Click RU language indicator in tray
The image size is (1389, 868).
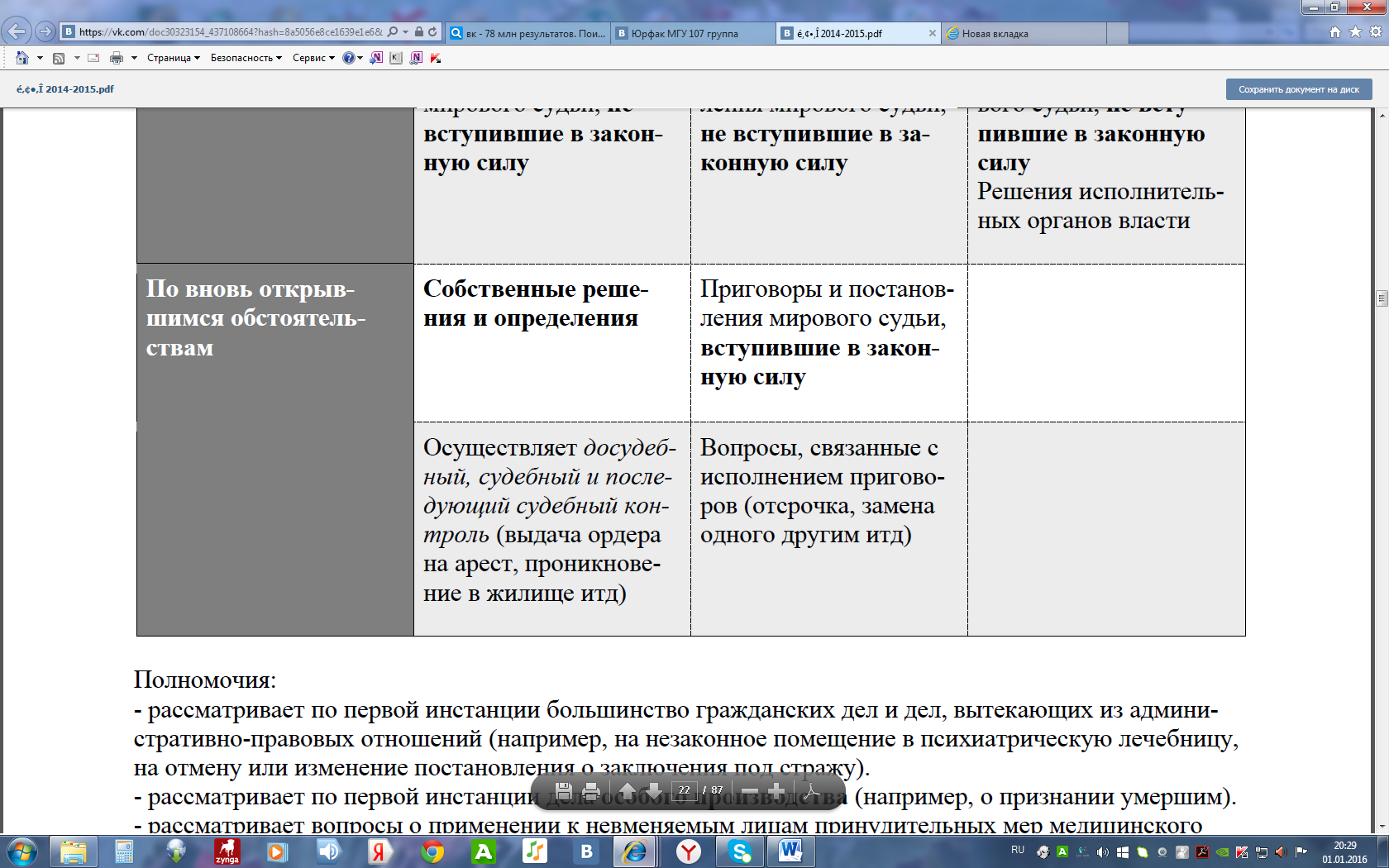[1017, 850]
